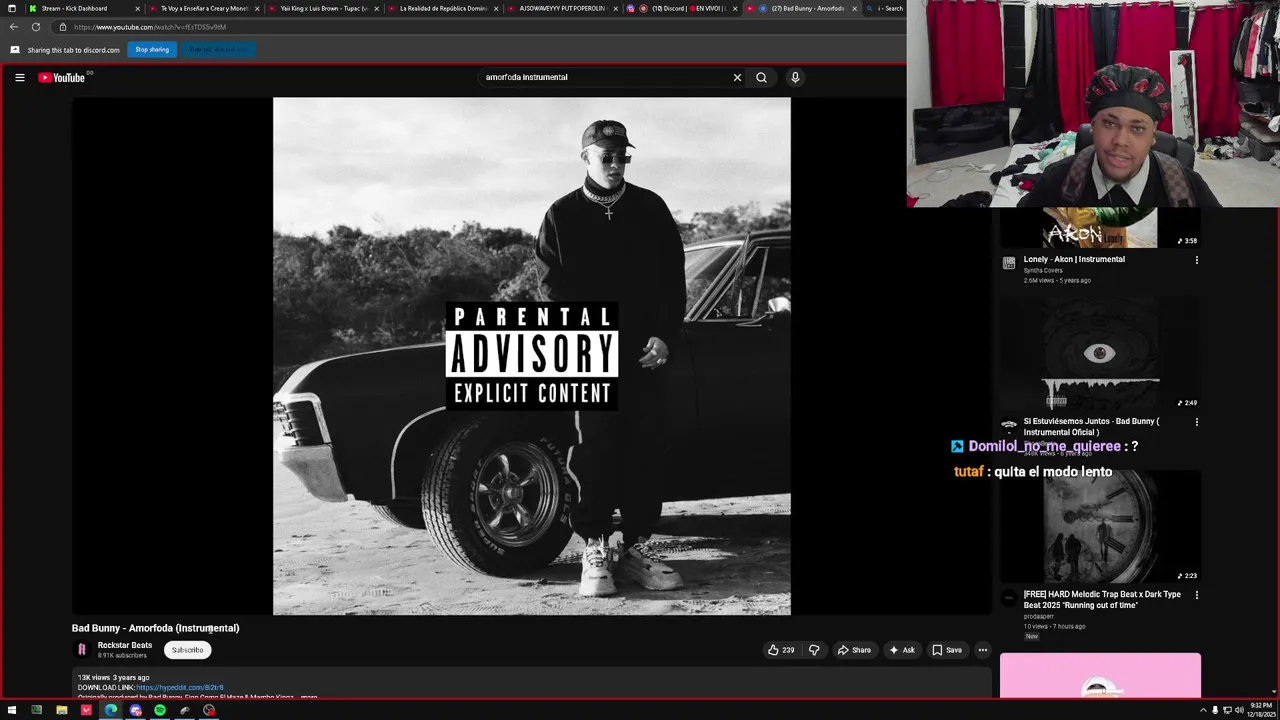Go to YouTube home via logo

(x=62, y=77)
